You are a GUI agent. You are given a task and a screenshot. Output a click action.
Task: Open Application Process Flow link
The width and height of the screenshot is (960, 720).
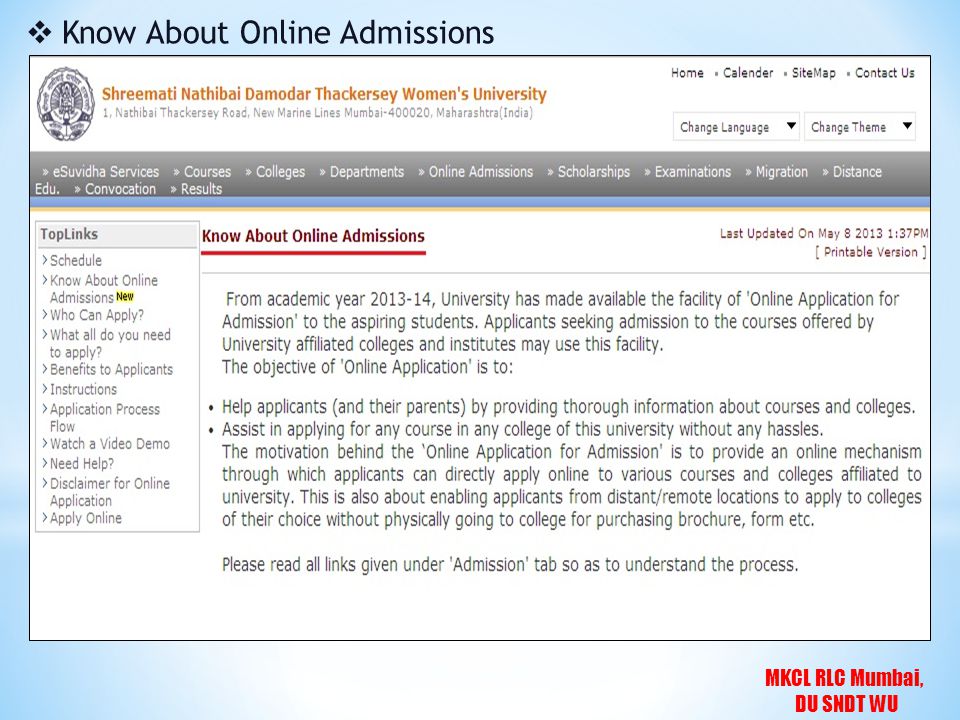(x=105, y=418)
